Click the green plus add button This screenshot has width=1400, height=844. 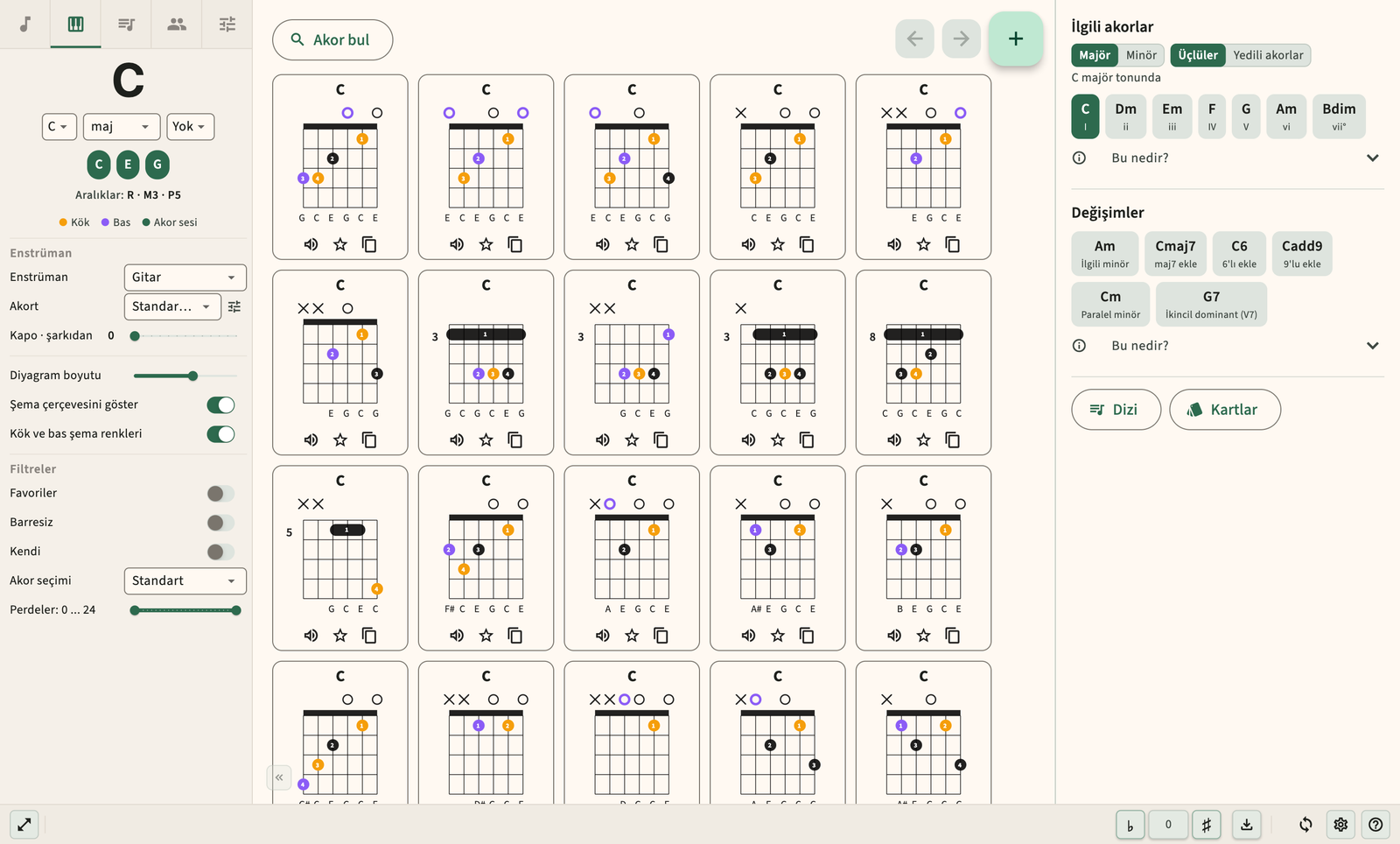click(x=1016, y=39)
